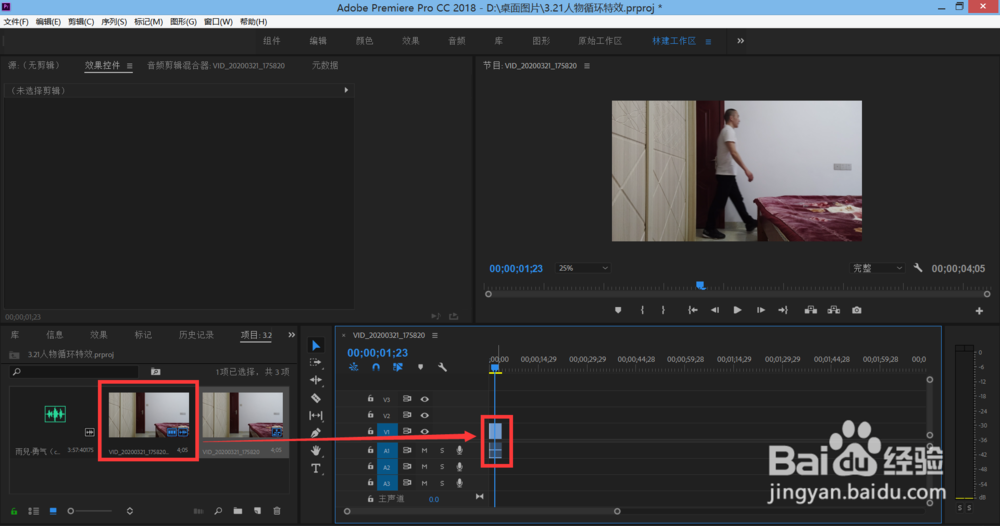Open 效果控件 panel menu

coord(129,66)
